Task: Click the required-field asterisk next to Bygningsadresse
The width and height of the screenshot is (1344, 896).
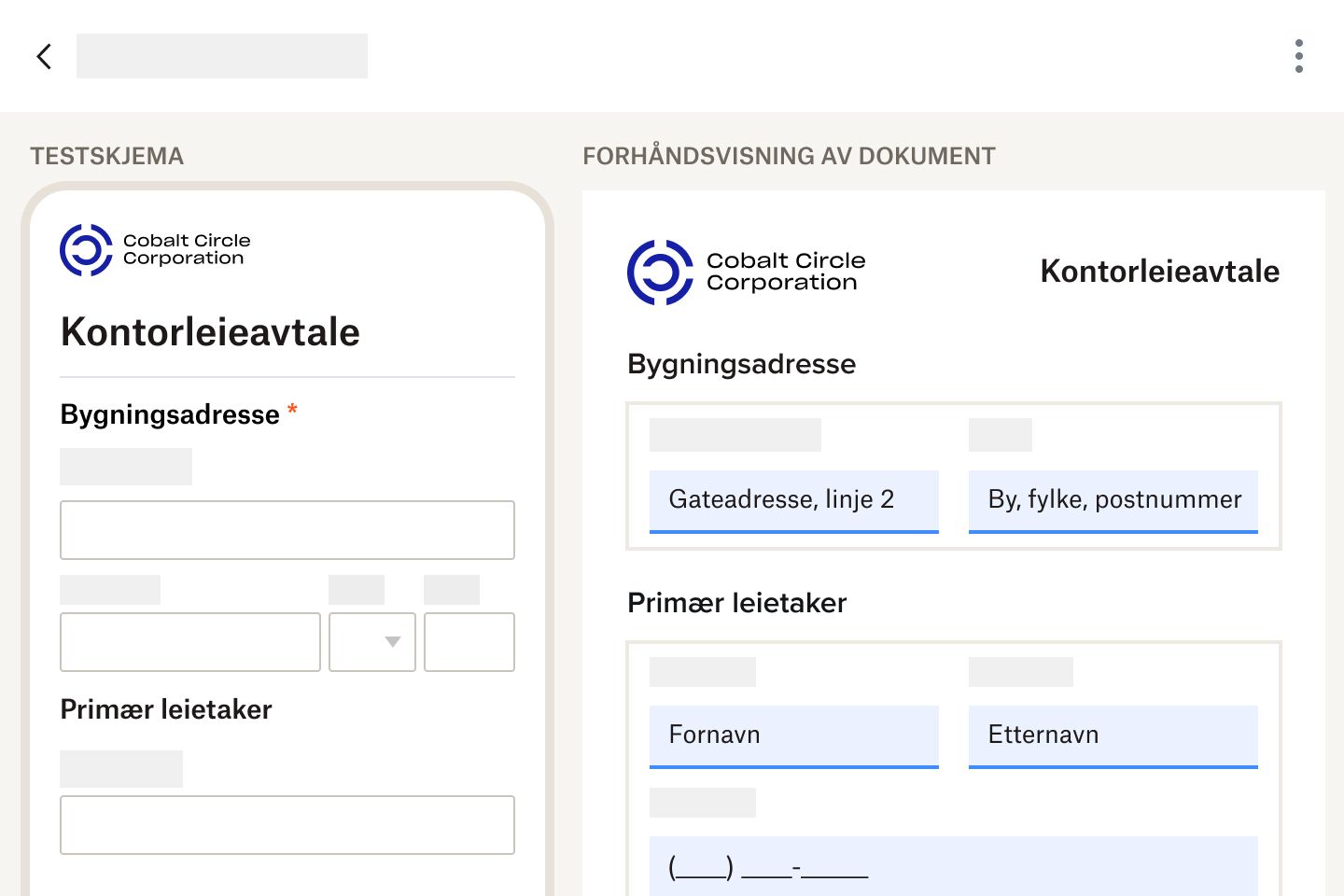Action: click(292, 411)
